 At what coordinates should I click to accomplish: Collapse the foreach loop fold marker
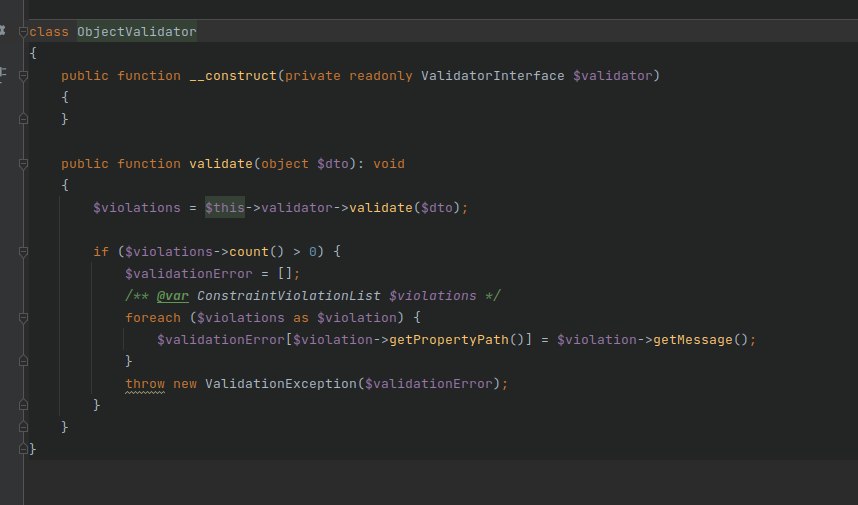coord(23,317)
